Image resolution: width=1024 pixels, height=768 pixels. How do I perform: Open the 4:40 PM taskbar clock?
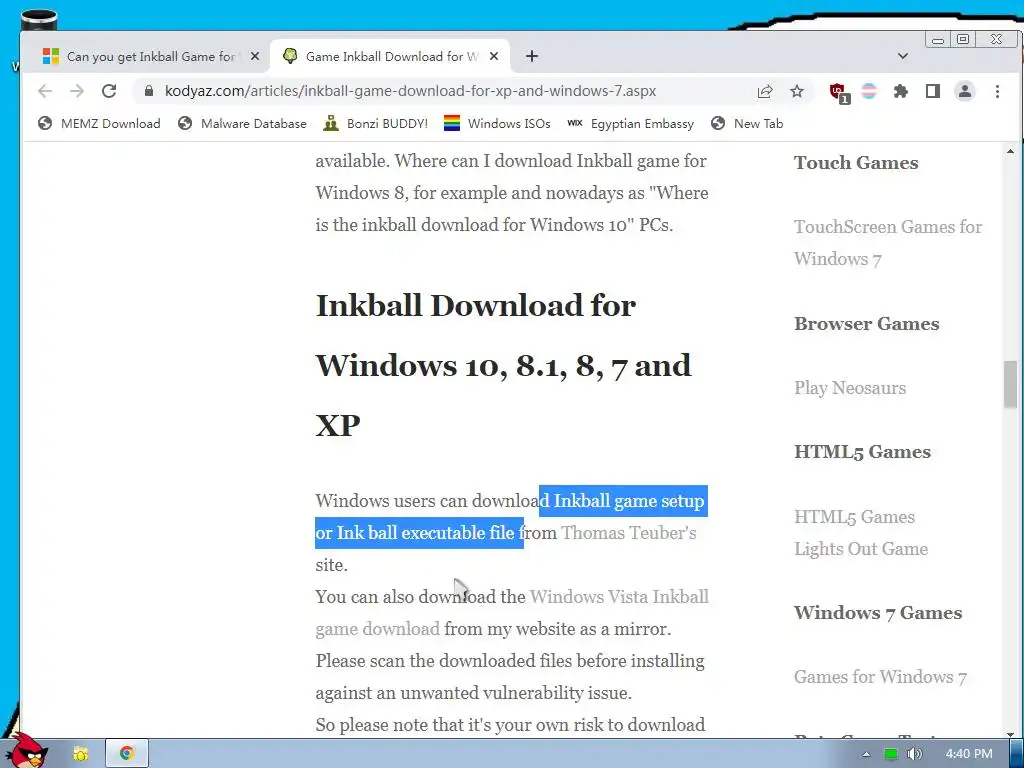pyautogui.click(x=968, y=754)
